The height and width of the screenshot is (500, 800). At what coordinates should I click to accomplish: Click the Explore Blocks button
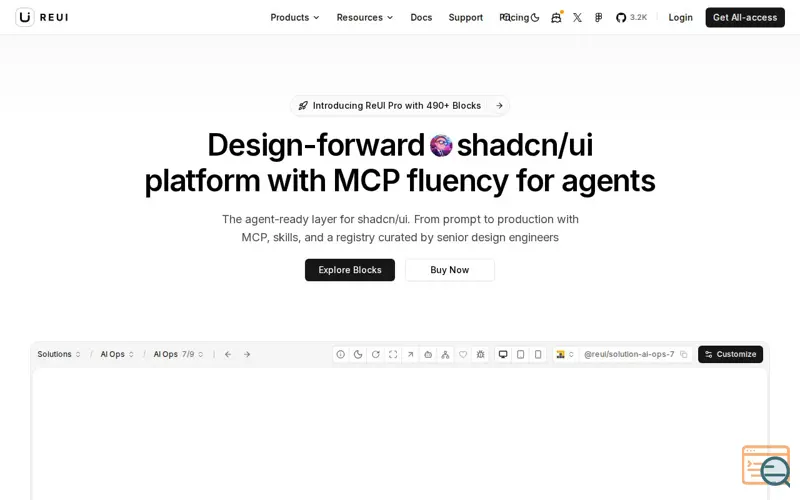(350, 270)
